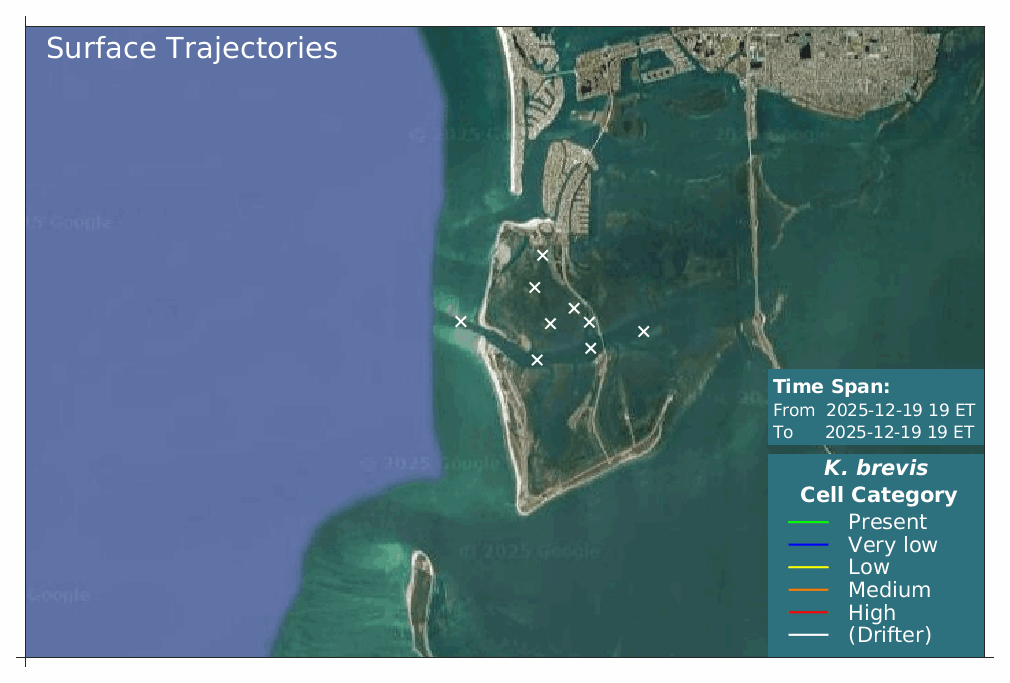Click the drifter X just below the cluster center
The height and width of the screenshot is (683, 1010).
click(x=592, y=349)
